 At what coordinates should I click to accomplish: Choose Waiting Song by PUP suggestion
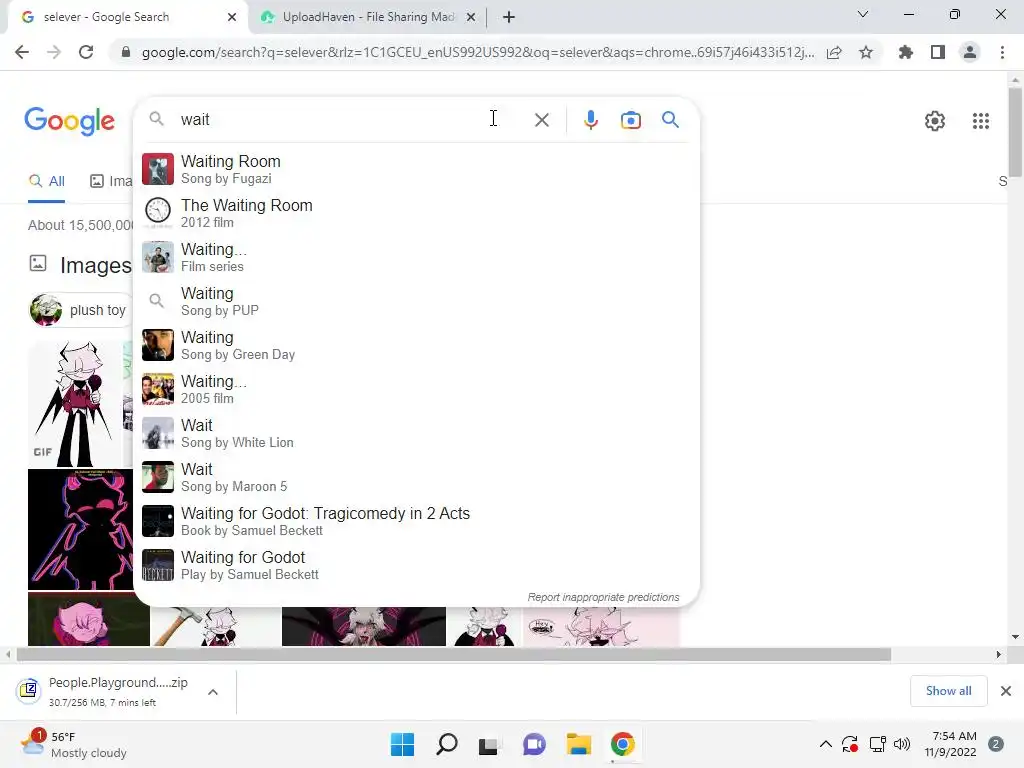(x=416, y=301)
